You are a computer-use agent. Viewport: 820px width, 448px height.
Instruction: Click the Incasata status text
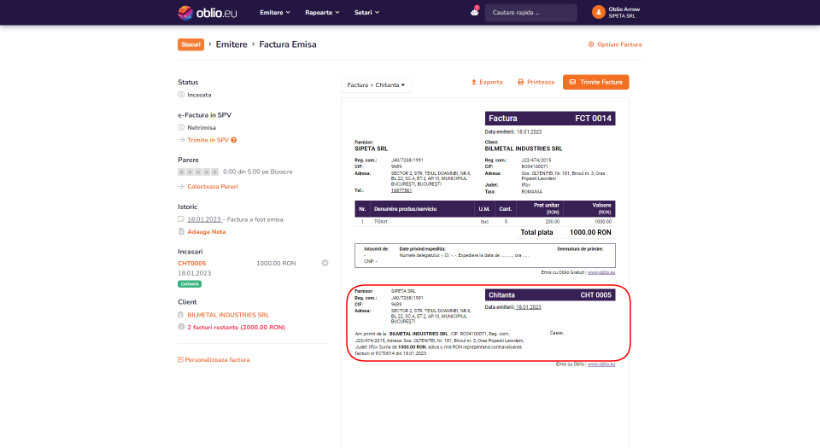pos(199,95)
